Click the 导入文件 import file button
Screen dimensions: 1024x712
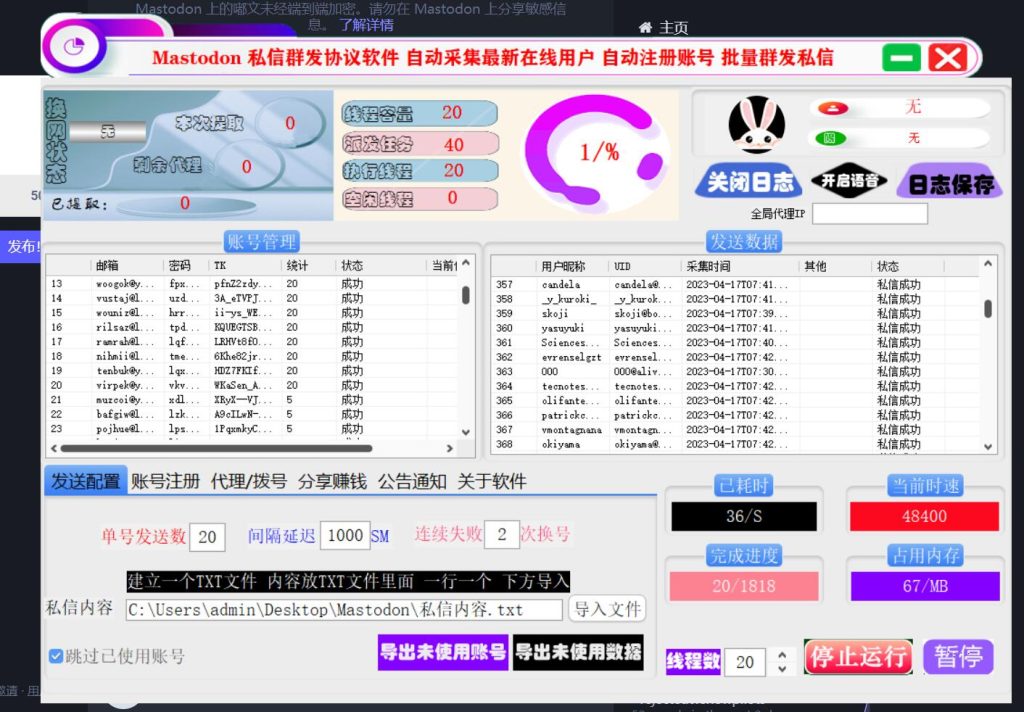(606, 609)
